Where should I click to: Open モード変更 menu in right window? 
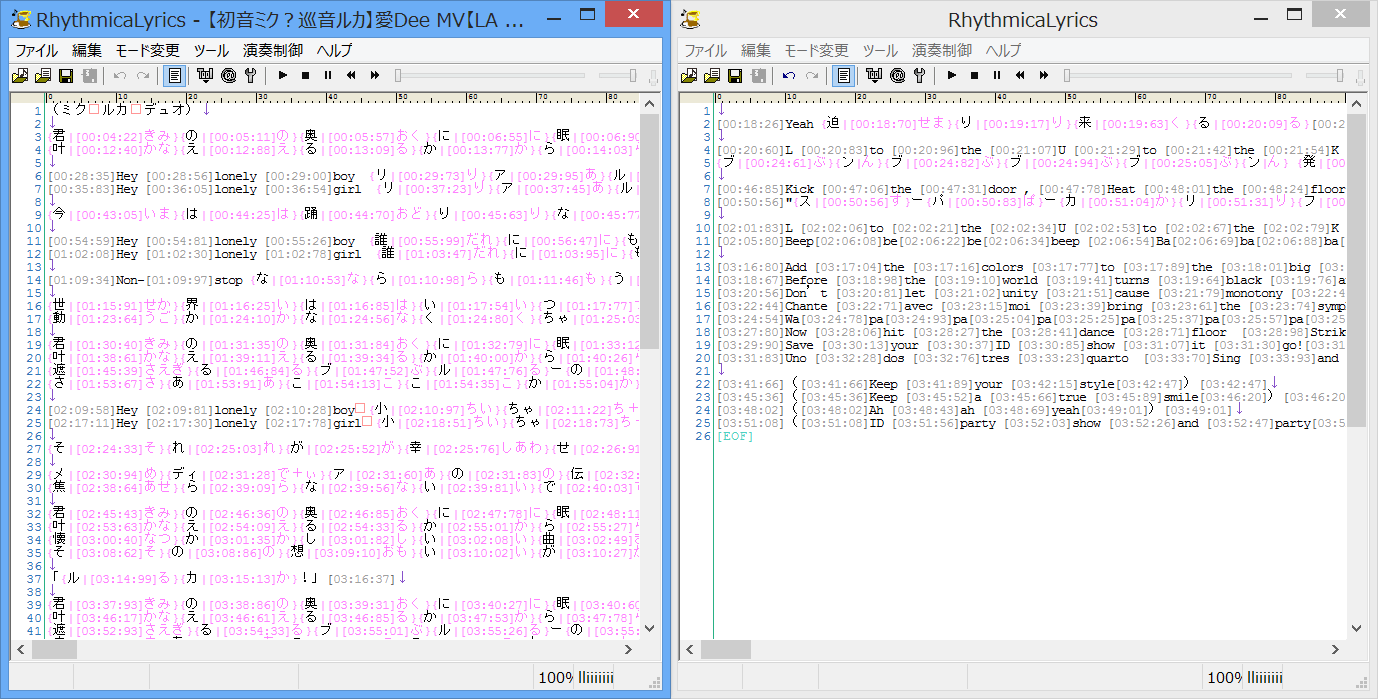tap(816, 50)
